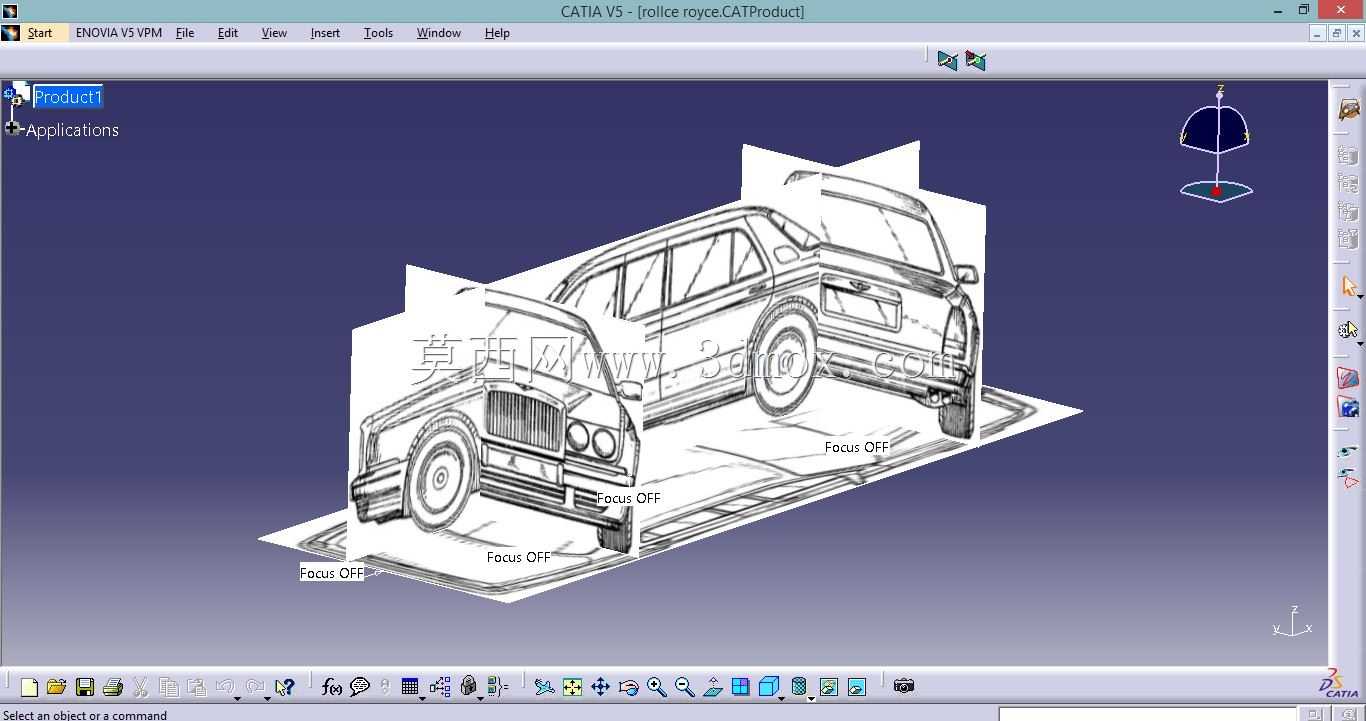Expand the view mode flyout arrow

pyautogui.click(x=811, y=698)
